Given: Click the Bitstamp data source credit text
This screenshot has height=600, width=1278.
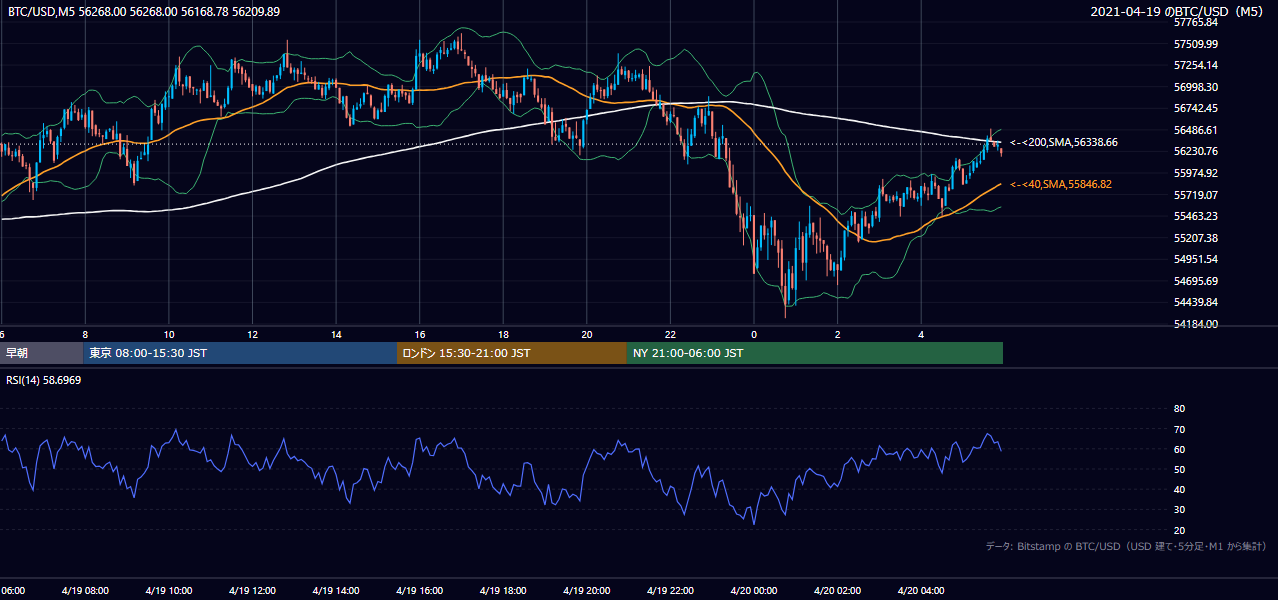Looking at the screenshot, I should pyautogui.click(x=1126, y=547).
